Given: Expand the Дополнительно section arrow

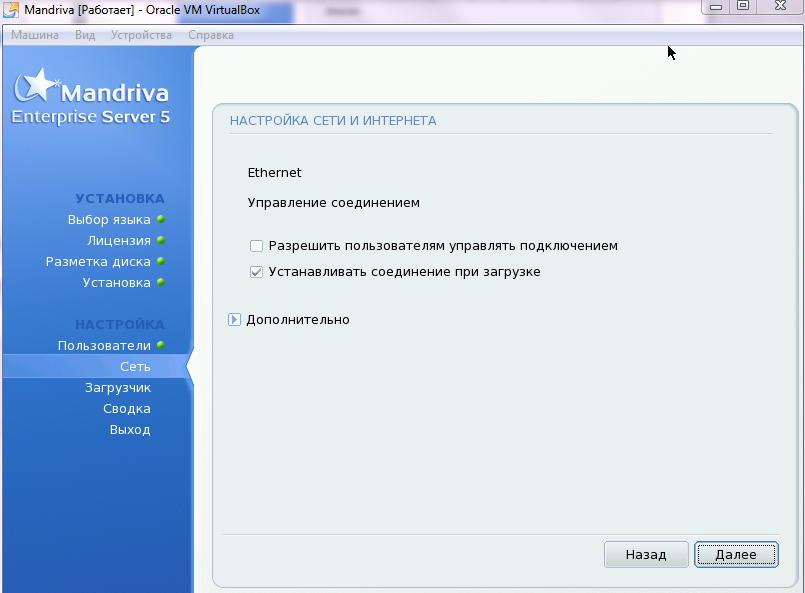Looking at the screenshot, I should (x=234, y=320).
